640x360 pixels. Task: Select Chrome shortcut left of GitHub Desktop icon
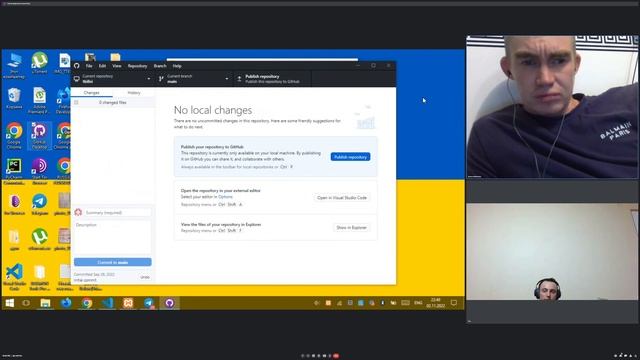(14, 136)
